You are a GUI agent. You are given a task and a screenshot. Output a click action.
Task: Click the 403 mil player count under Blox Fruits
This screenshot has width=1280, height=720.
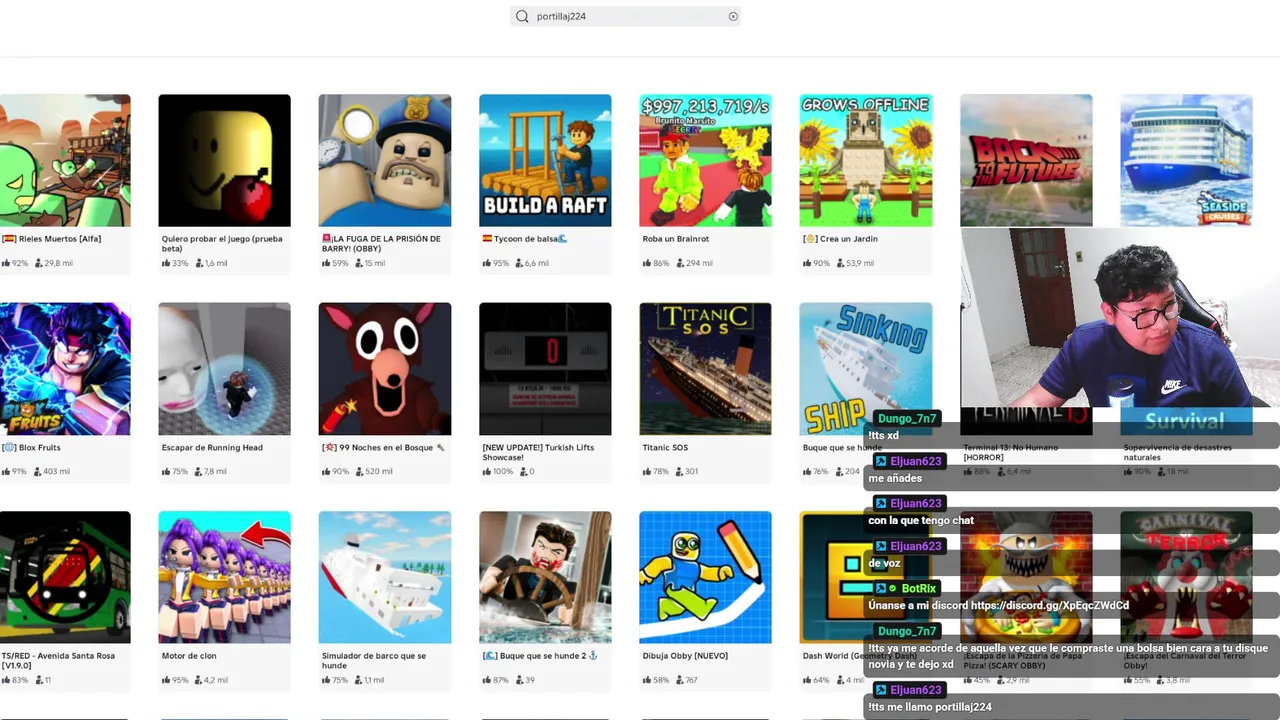[52, 471]
